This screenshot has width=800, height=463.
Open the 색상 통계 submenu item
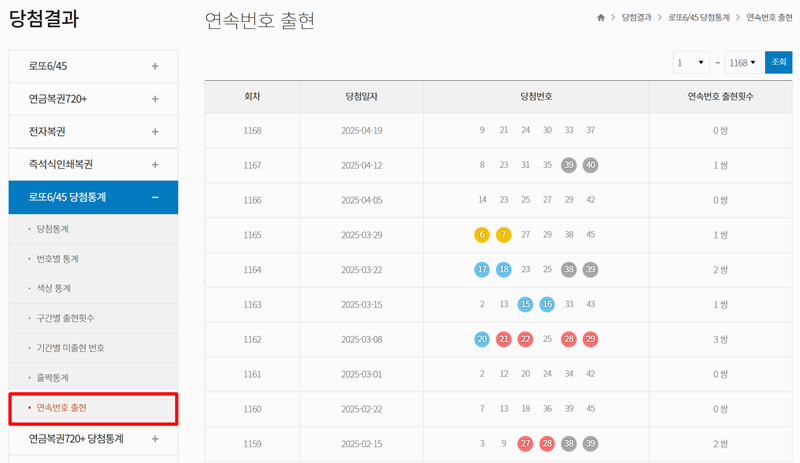point(54,288)
